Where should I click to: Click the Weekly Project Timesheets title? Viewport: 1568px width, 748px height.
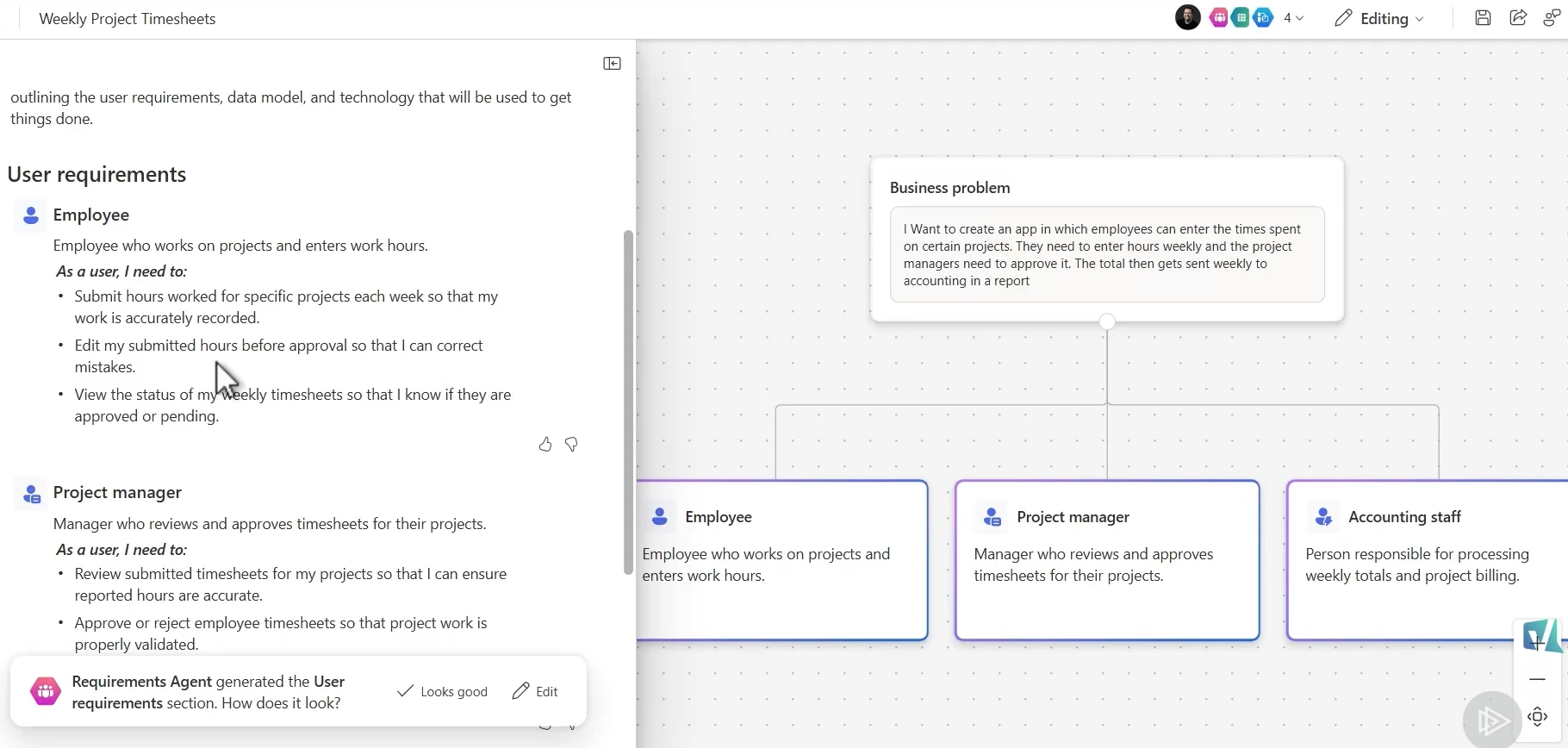coord(128,19)
